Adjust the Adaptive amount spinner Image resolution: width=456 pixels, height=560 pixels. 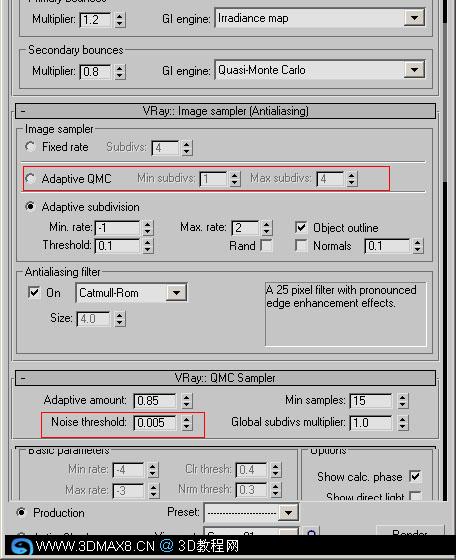pos(187,401)
